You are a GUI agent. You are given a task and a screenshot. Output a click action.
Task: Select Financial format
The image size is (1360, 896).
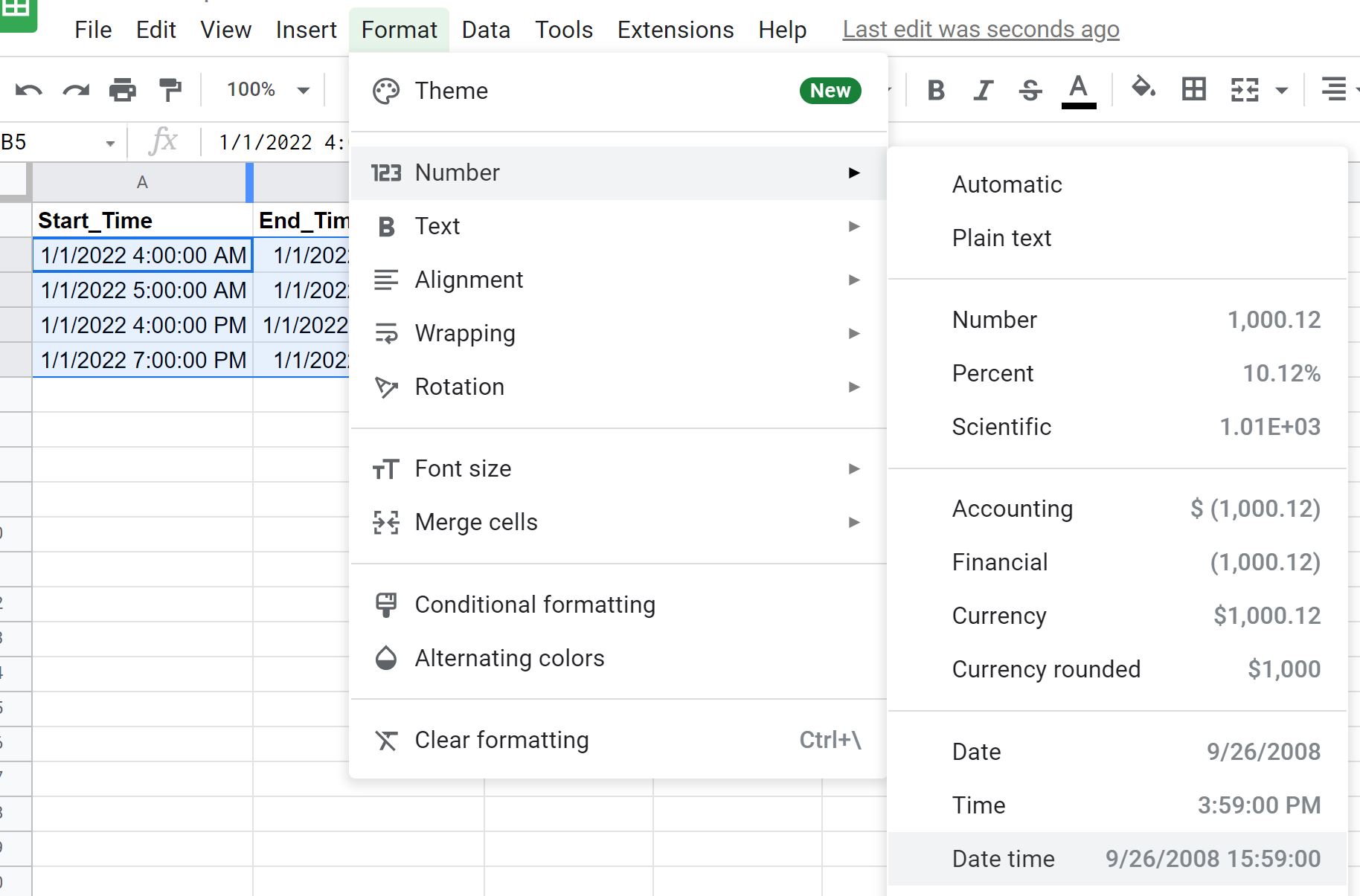point(1117,562)
